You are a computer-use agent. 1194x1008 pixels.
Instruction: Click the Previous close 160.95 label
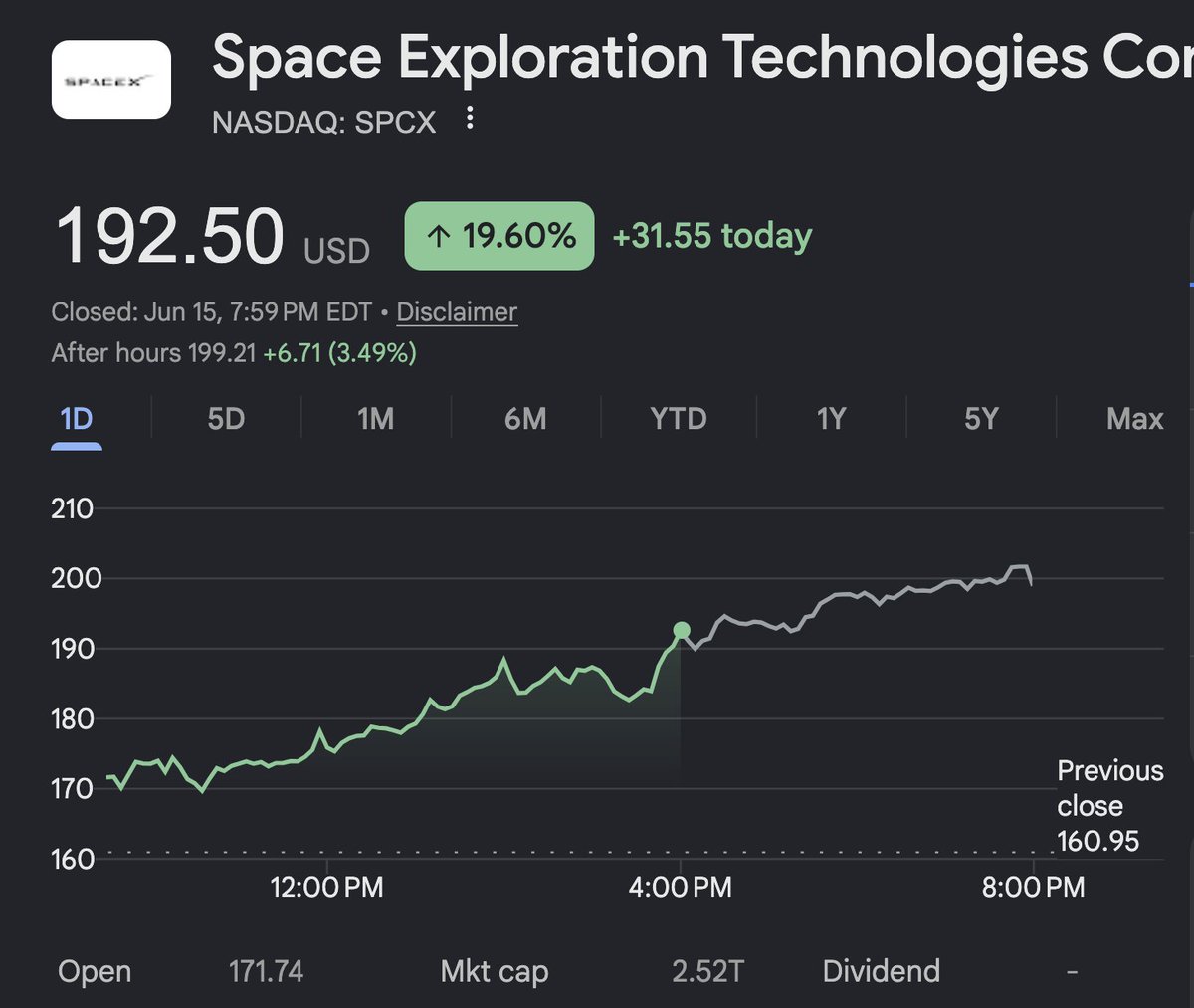pyautogui.click(x=1109, y=806)
